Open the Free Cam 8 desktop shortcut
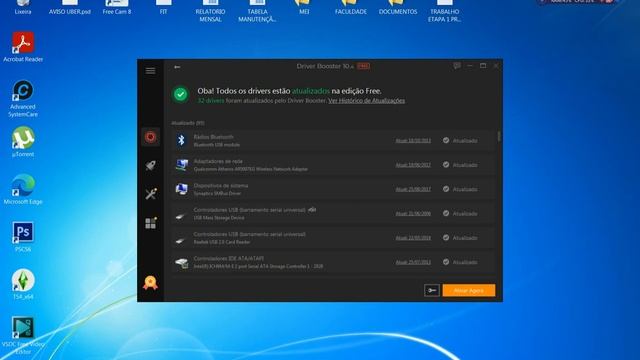640x360 pixels. coord(117,8)
